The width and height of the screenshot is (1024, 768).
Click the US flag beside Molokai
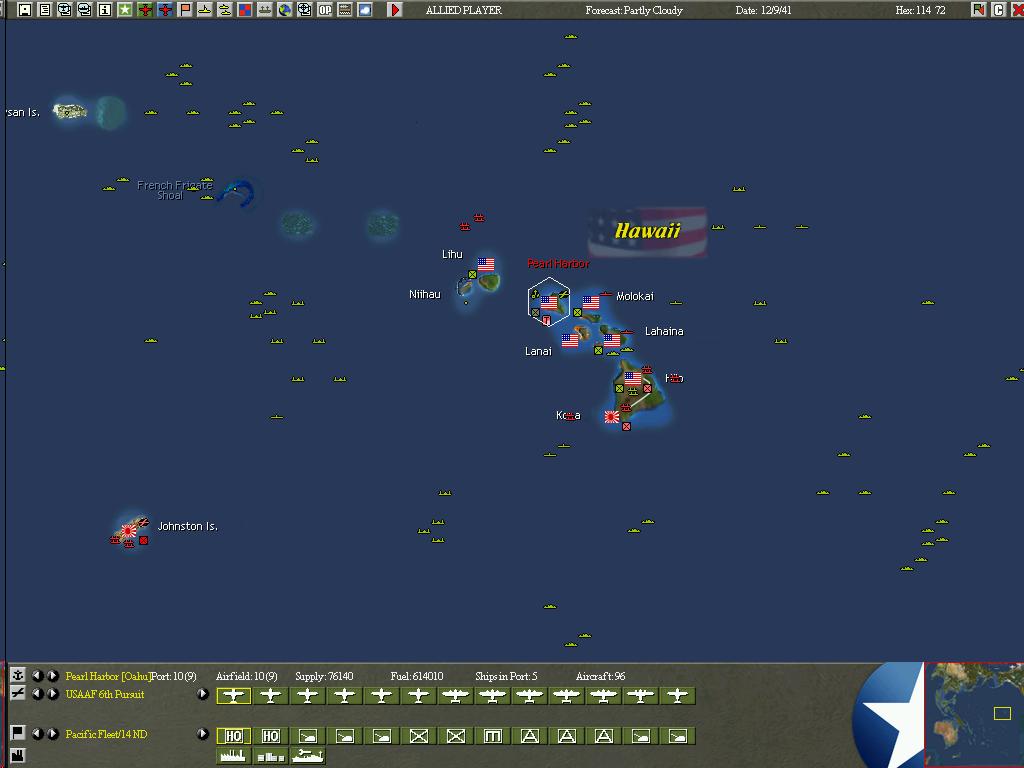tap(591, 302)
